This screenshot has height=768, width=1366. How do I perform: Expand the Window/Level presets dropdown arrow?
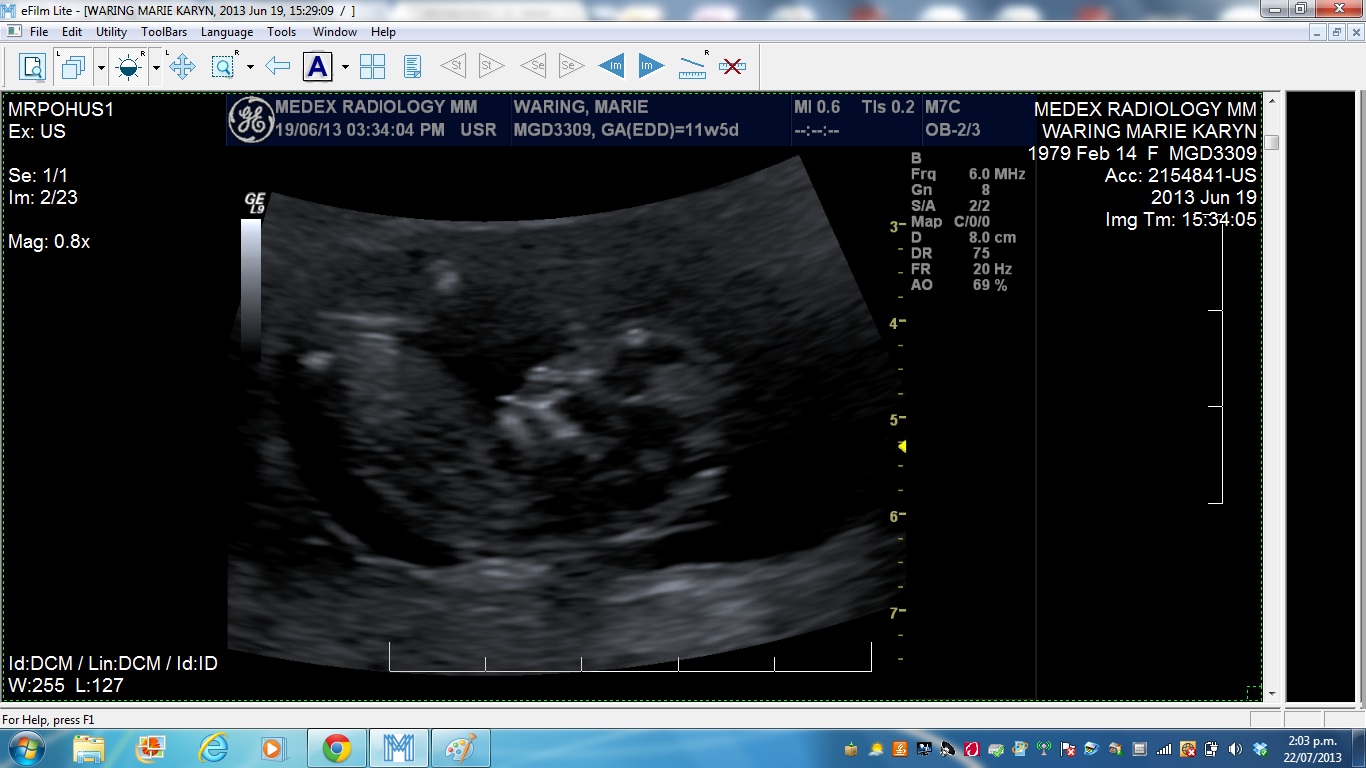click(x=156, y=67)
